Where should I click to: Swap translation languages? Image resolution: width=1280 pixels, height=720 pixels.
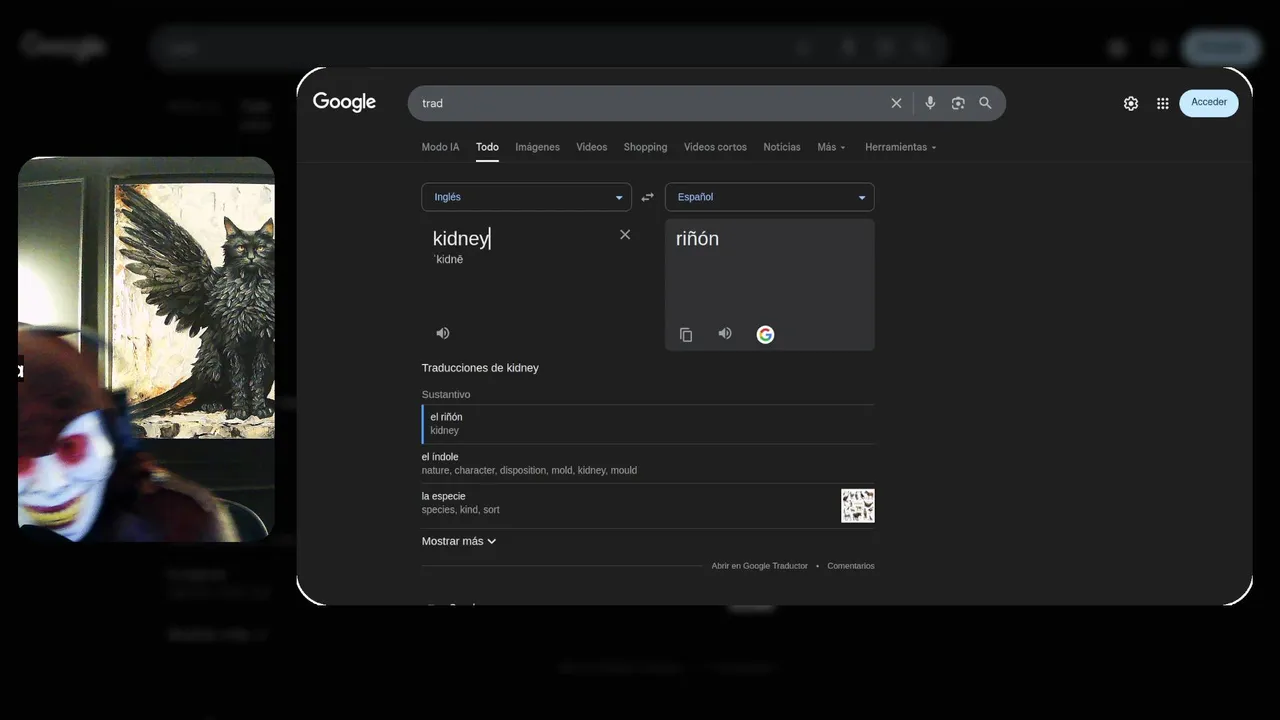pos(647,197)
